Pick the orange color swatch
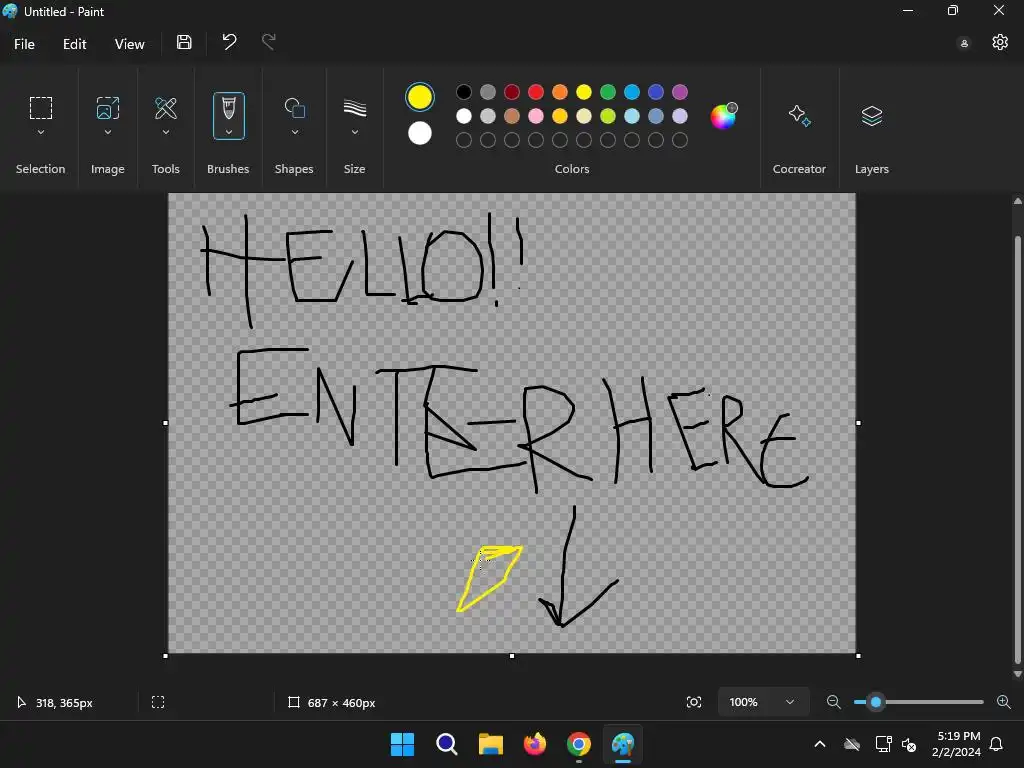This screenshot has height=768, width=1024. click(560, 92)
